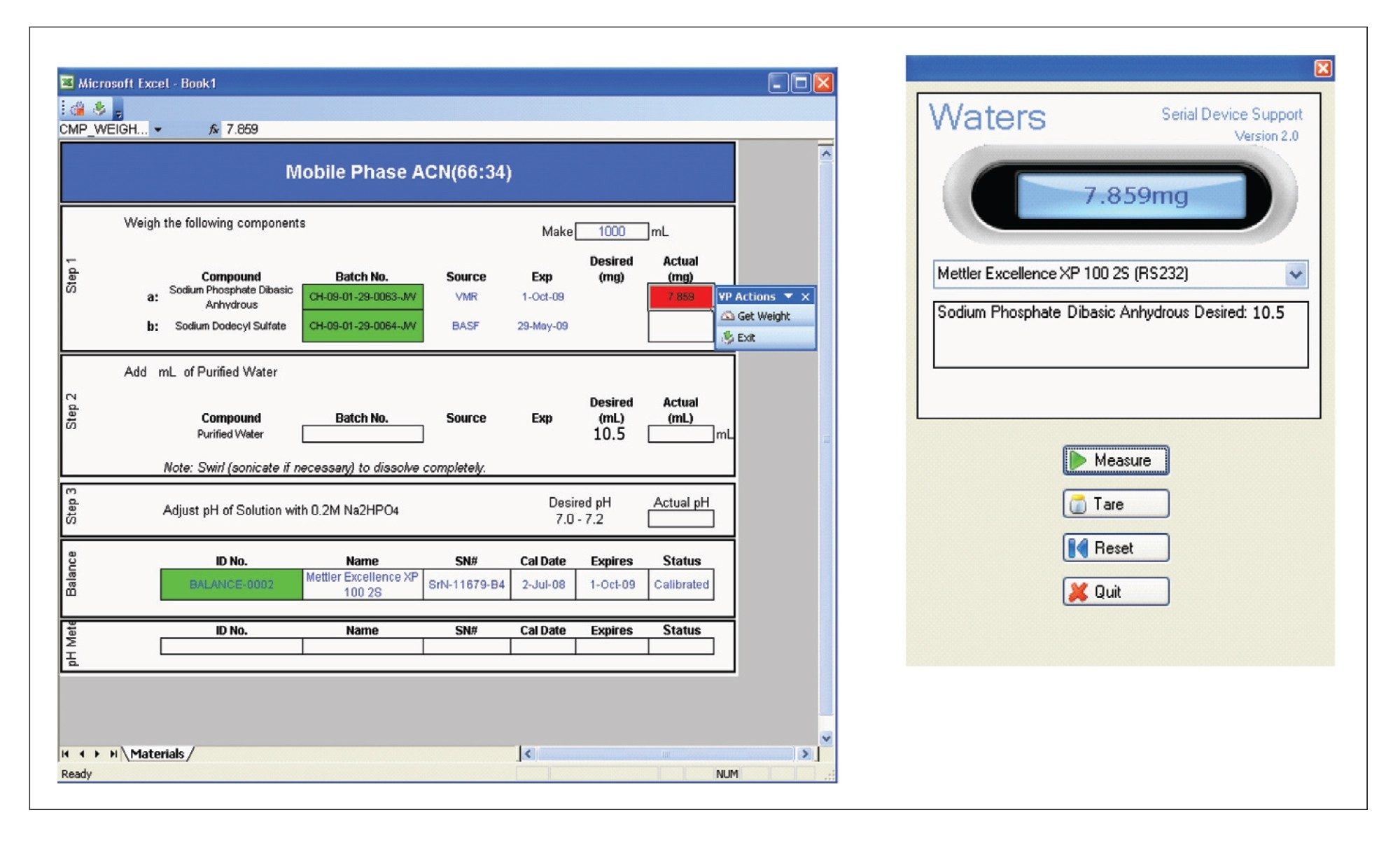Click the Make 1000 mL field
The image size is (1400, 845).
(612, 232)
